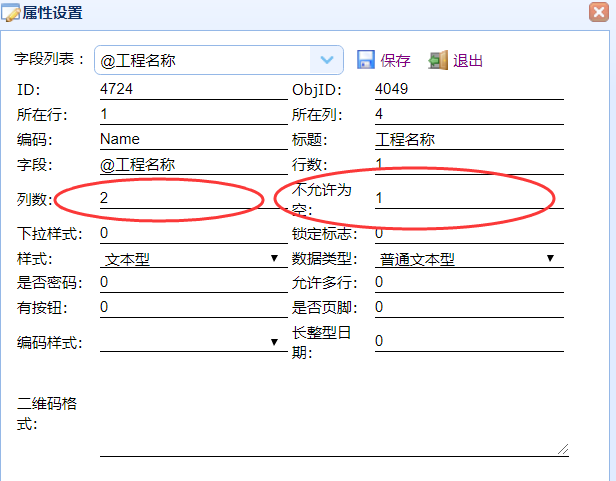Click the 长整型日期 input field
The height and width of the screenshot is (481, 616).
pos(469,341)
